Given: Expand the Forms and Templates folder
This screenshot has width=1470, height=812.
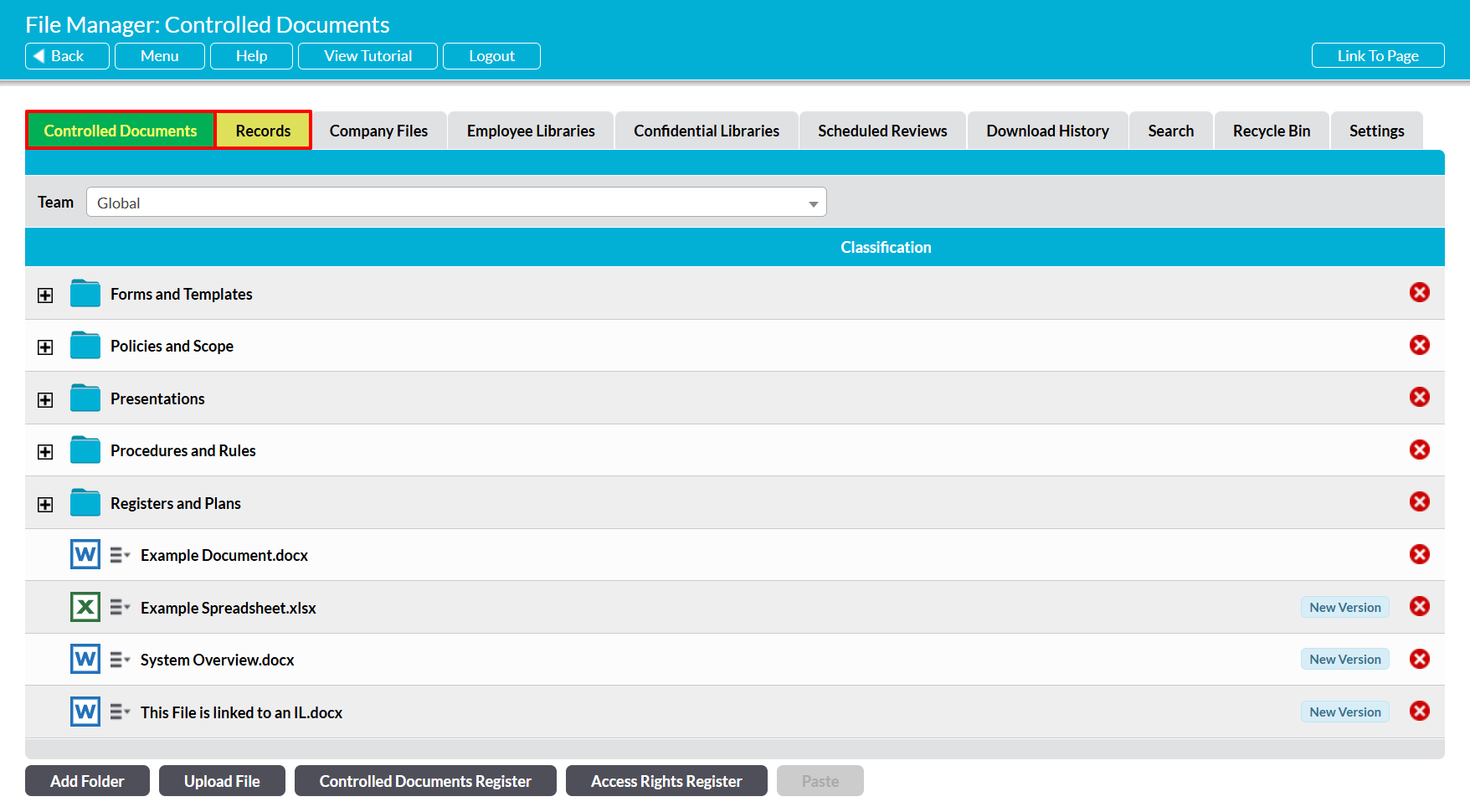Looking at the screenshot, I should point(45,296).
